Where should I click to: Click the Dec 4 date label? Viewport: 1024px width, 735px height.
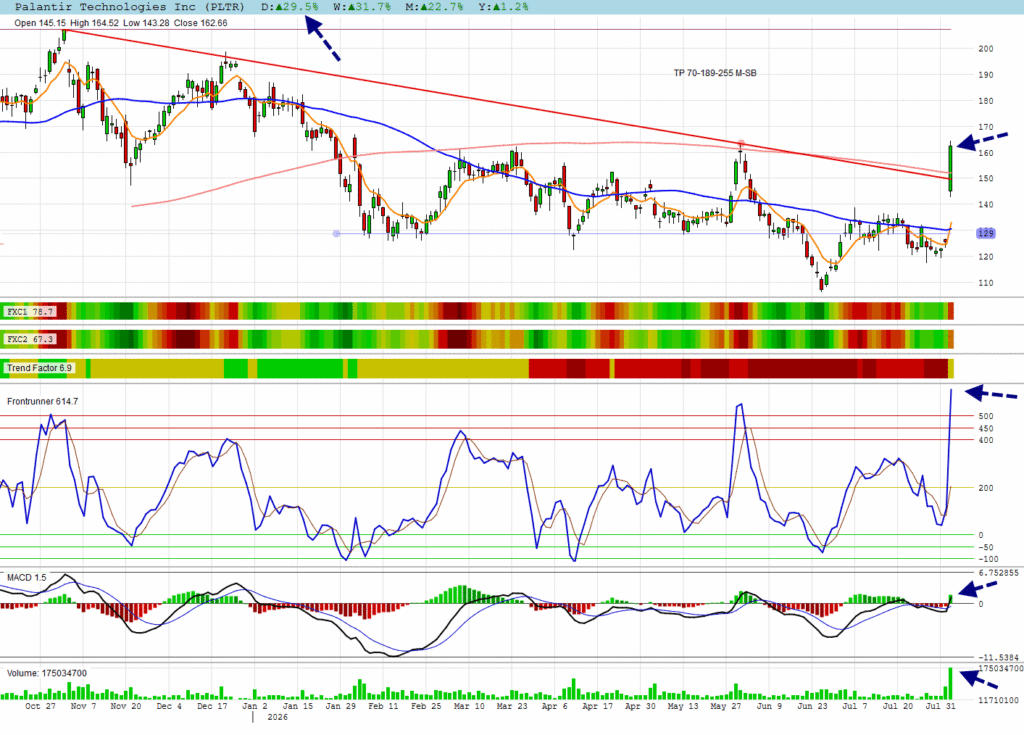[x=169, y=706]
